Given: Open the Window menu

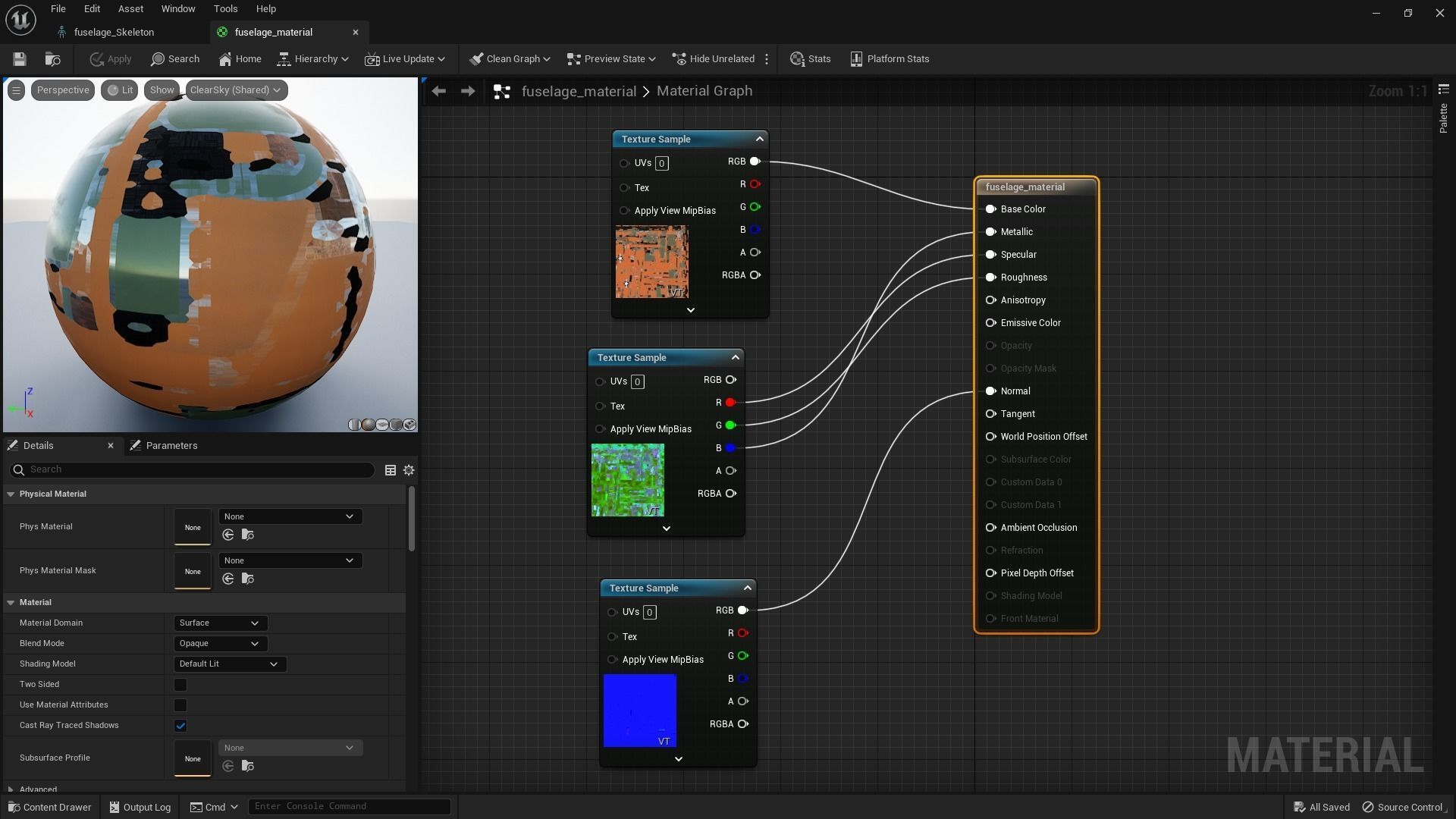Looking at the screenshot, I should tap(178, 9).
